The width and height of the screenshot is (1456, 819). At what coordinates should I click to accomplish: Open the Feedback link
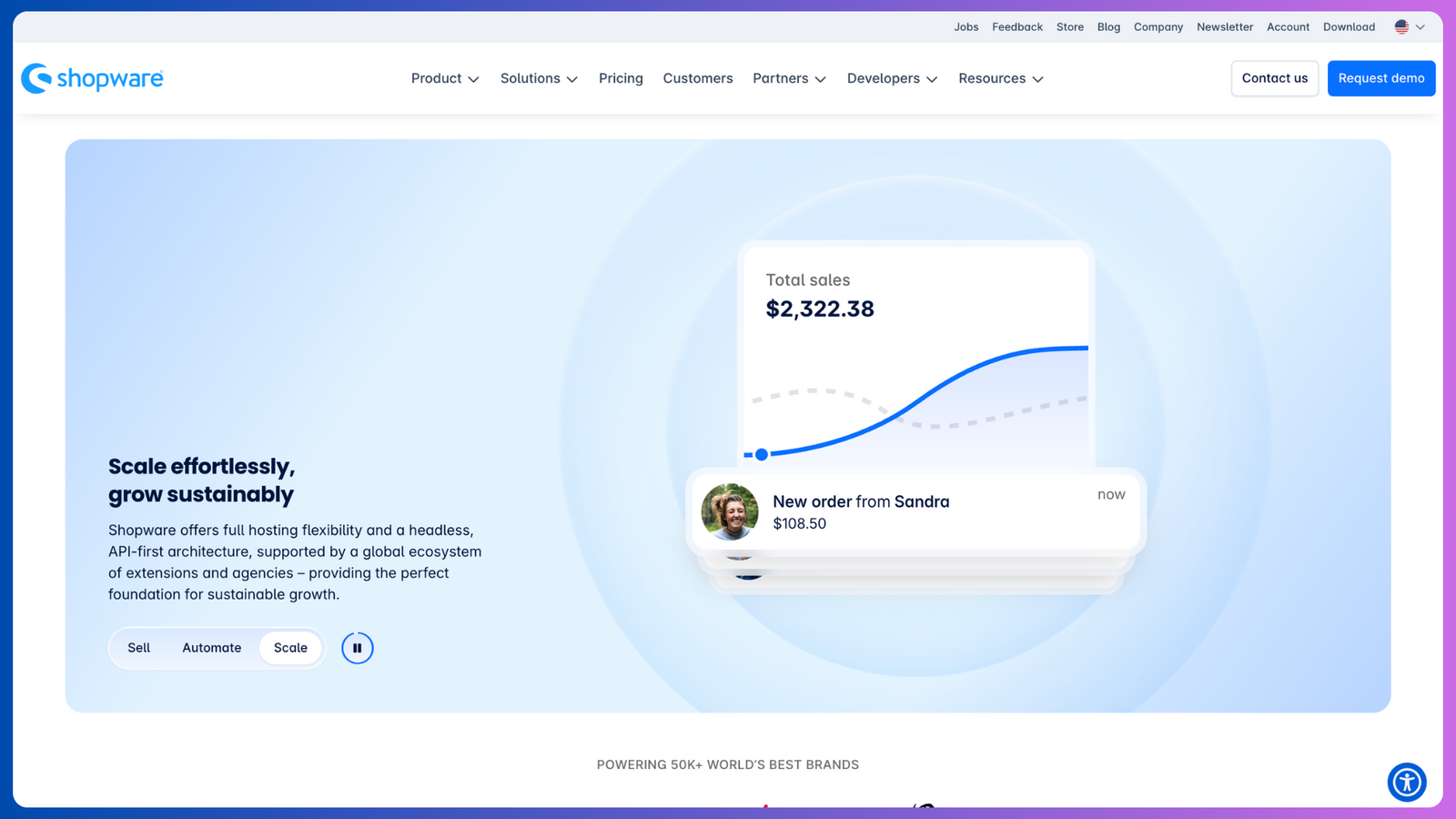pyautogui.click(x=1017, y=27)
